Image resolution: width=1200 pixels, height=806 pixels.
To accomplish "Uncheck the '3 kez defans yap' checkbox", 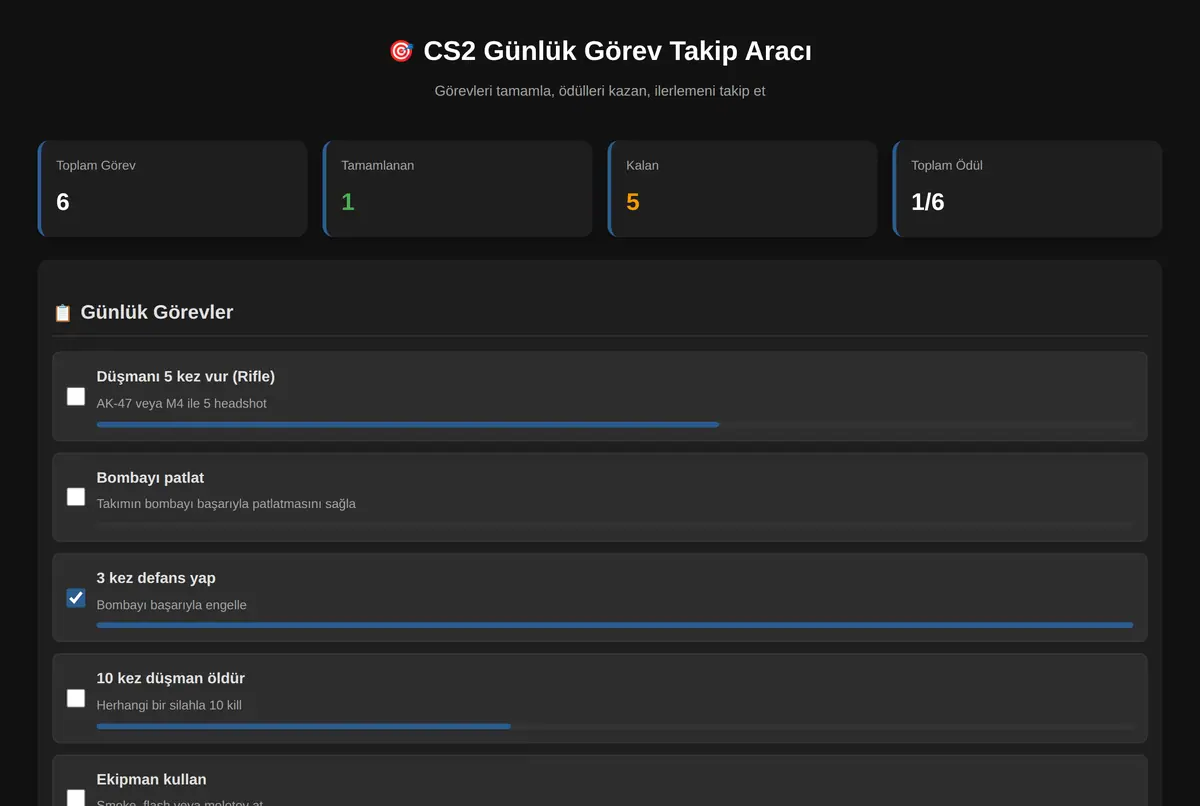I will click(76, 597).
